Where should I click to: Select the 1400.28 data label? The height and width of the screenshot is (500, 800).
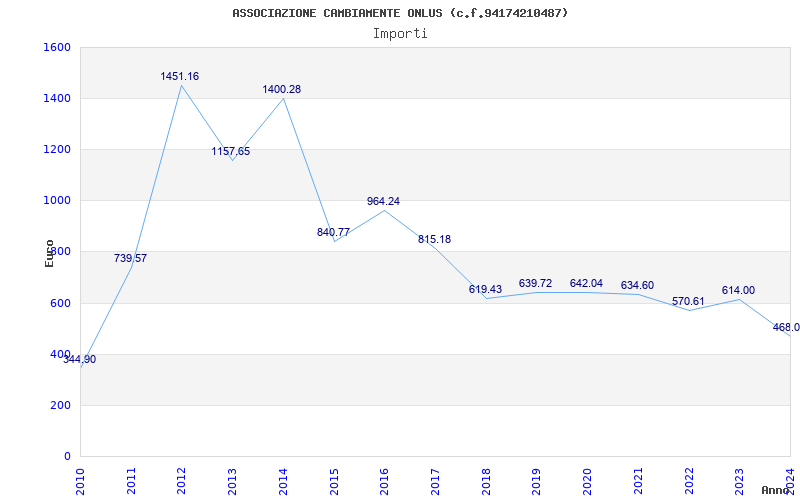[x=282, y=89]
